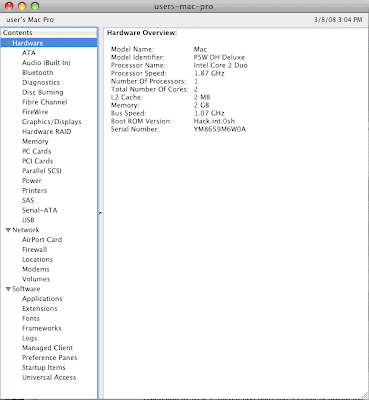Click the Hardware Overview heading
Viewport: 369px width, 400px height.
click(x=142, y=33)
